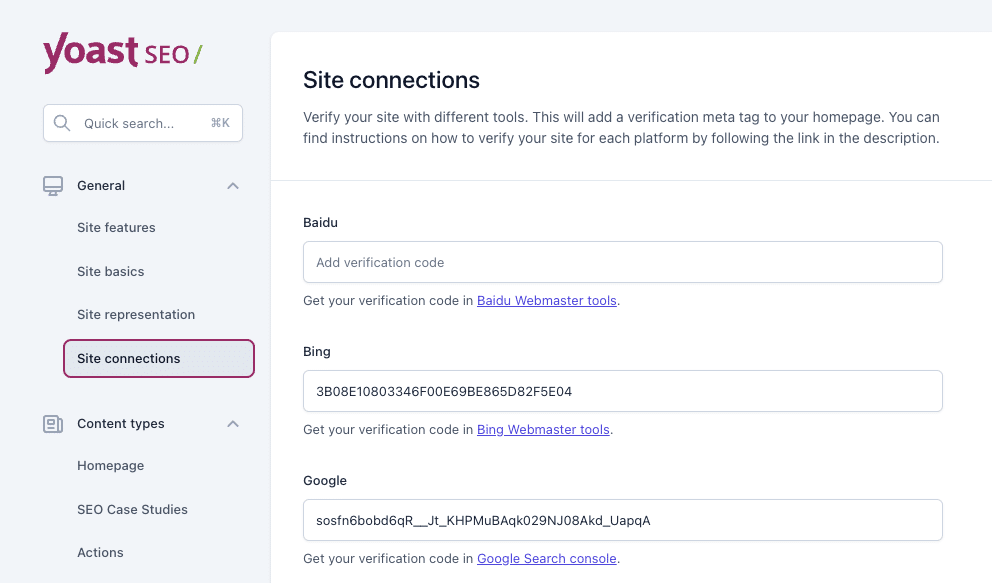The height and width of the screenshot is (583, 992).
Task: Open Site features settings
Action: coord(116,228)
